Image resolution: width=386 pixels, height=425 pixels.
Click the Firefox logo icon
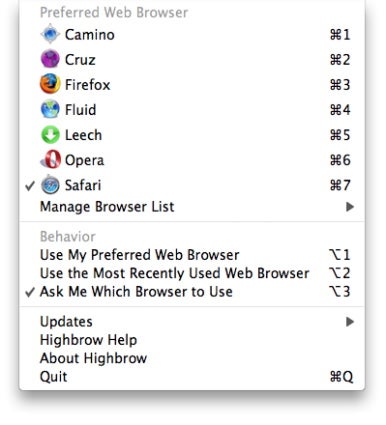click(50, 84)
